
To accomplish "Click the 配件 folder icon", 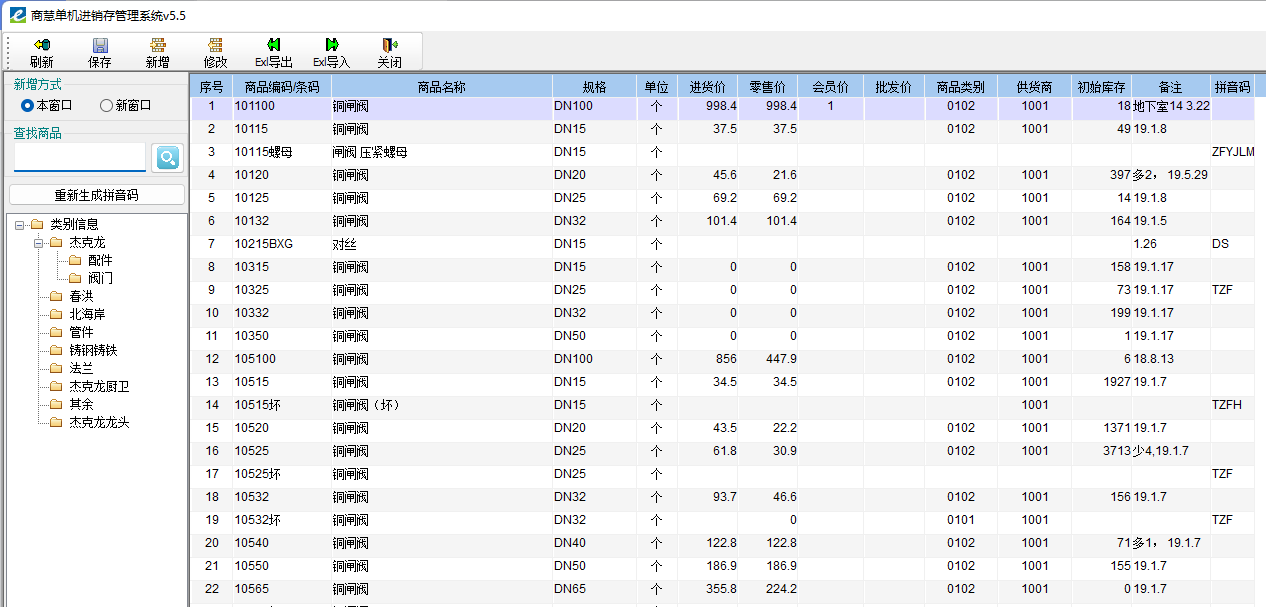I will (75, 260).
